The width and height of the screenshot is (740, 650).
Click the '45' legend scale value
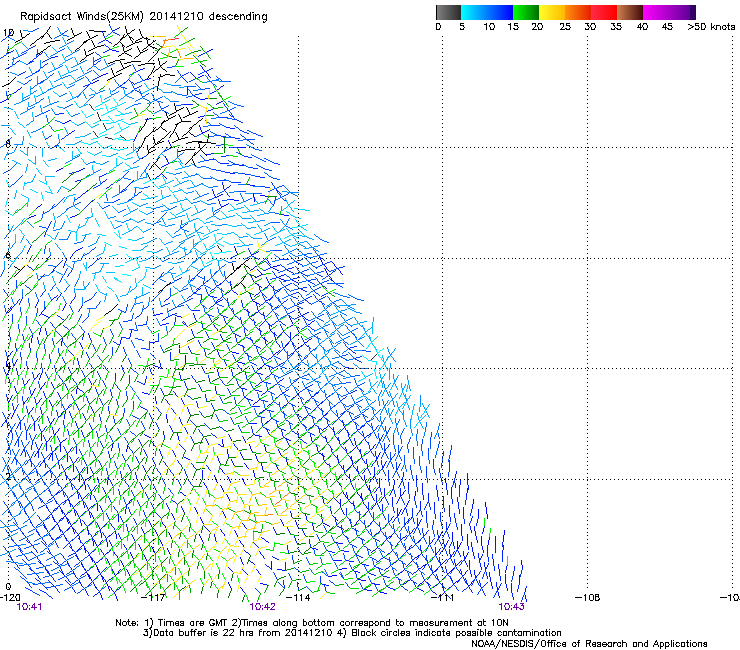tap(667, 27)
